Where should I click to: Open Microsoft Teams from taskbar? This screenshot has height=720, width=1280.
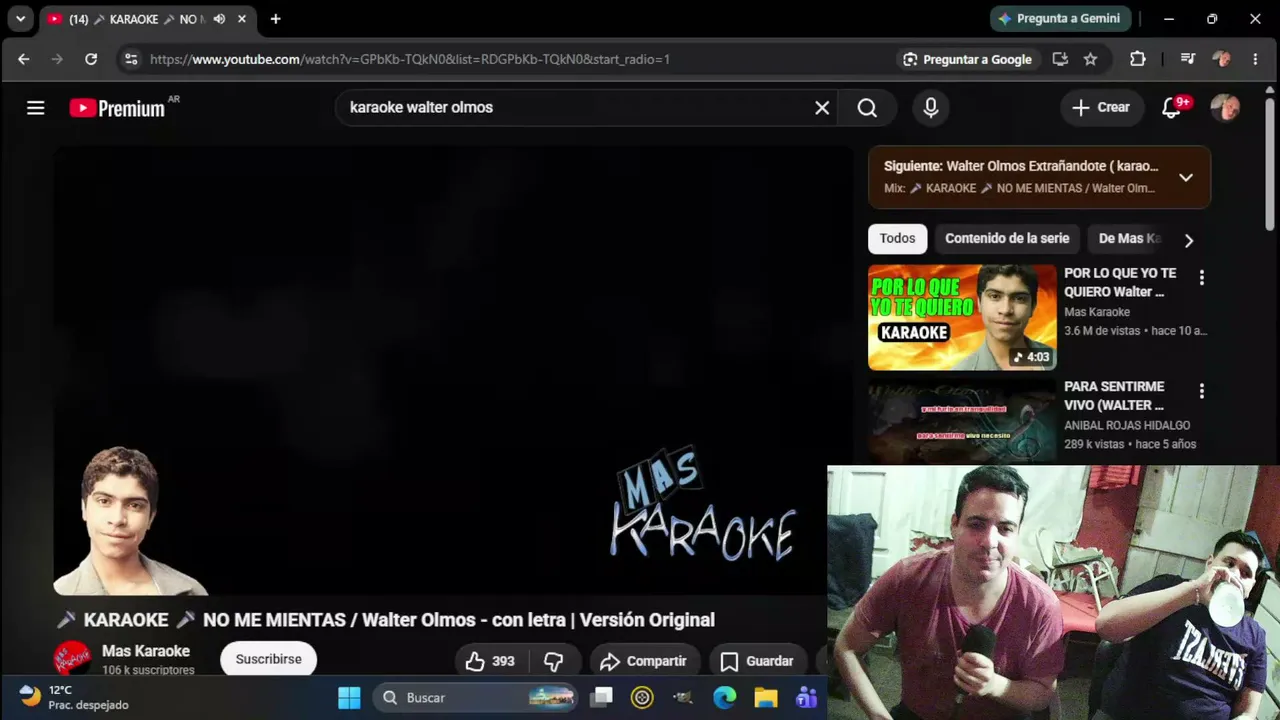click(x=806, y=698)
